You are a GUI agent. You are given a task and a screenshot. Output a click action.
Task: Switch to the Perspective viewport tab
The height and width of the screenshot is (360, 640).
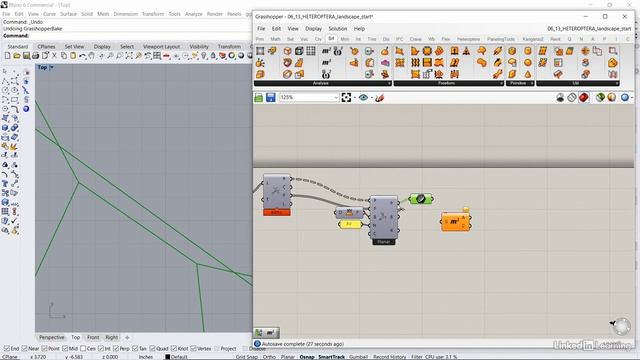tap(52, 338)
